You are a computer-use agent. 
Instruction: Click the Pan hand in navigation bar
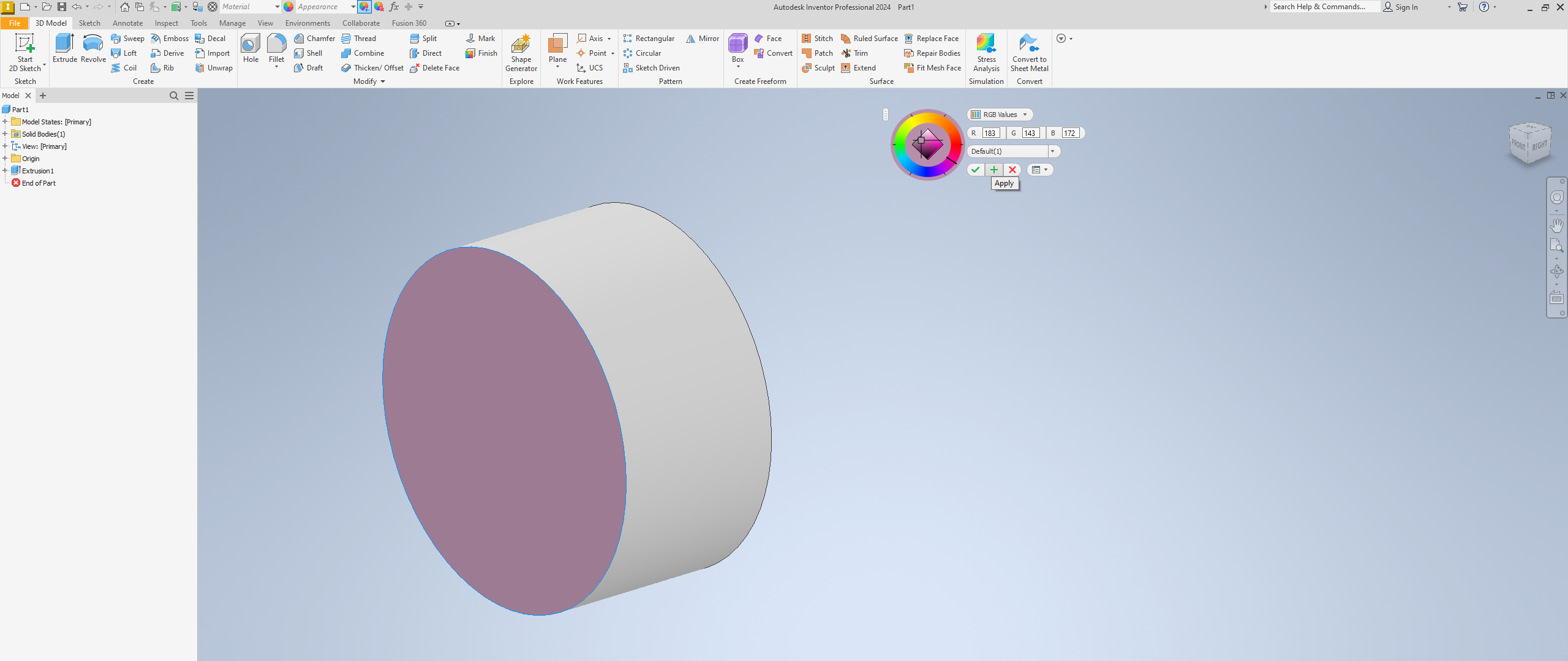(x=1556, y=225)
